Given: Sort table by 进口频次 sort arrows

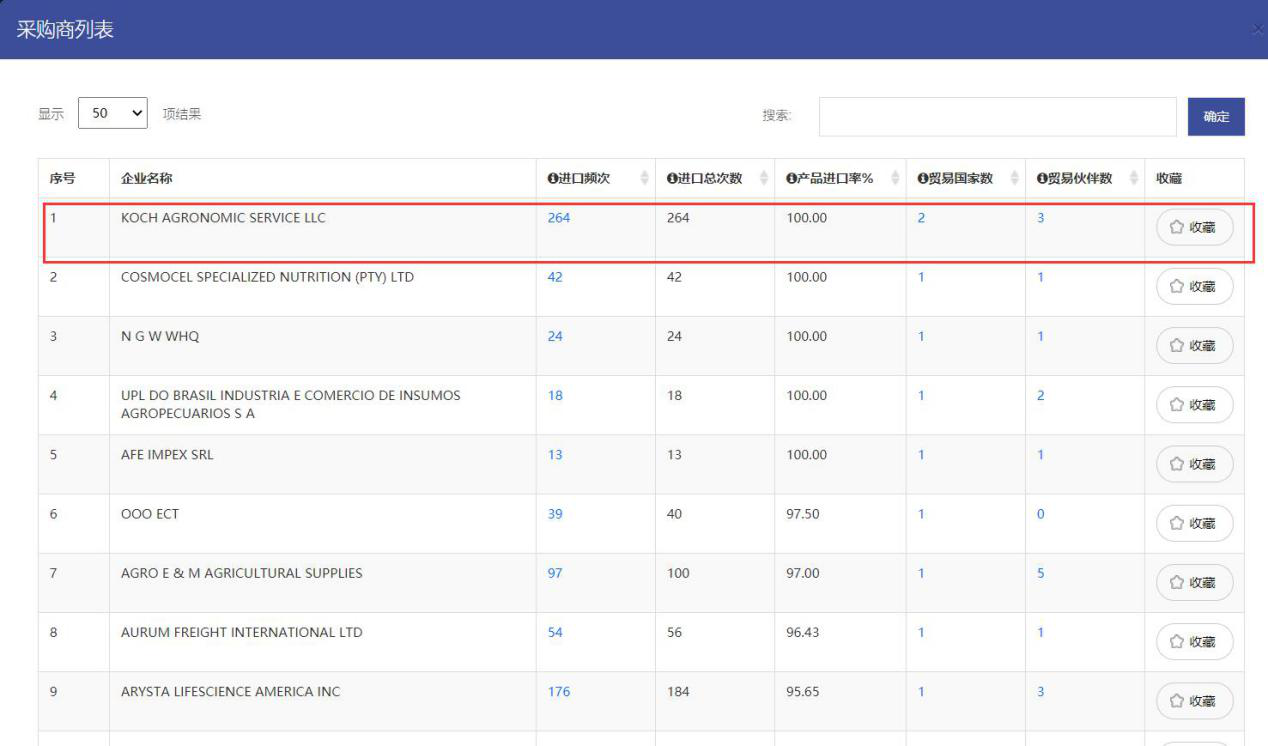Looking at the screenshot, I should coord(644,179).
